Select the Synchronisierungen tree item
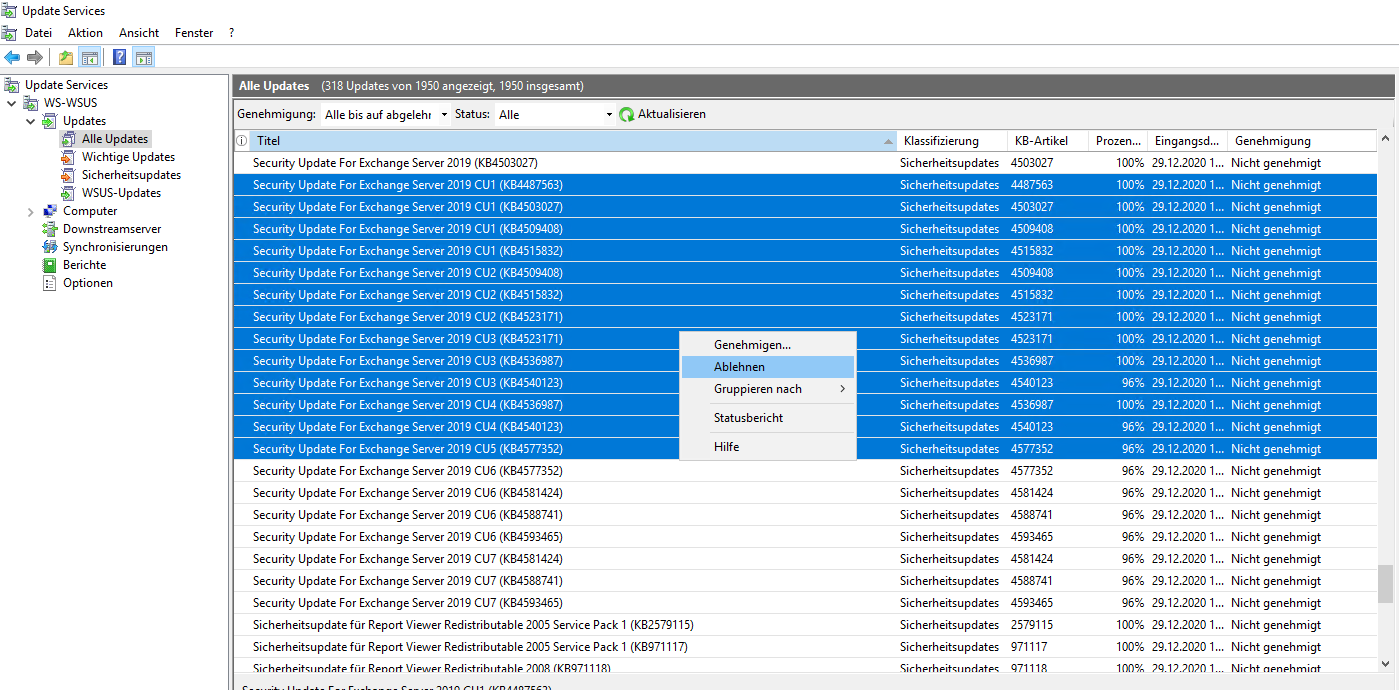Viewport: 1399px width, 690px height. click(x=115, y=247)
